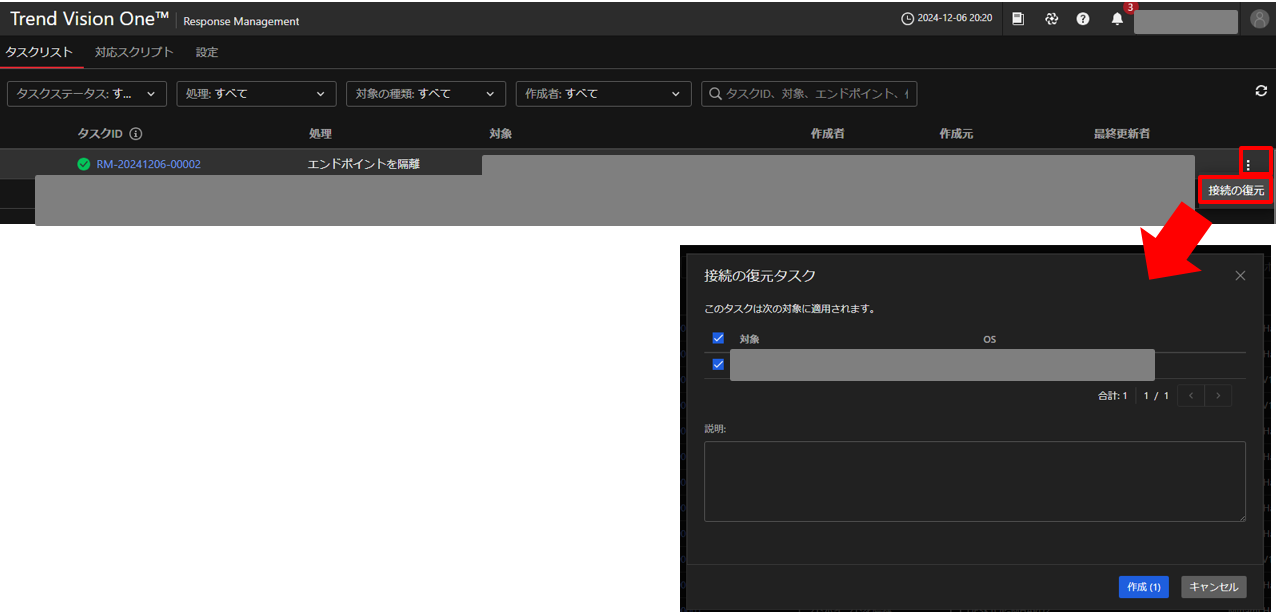Click the エンドポイントを隔離 cell
Screen dimensions: 1276x614
click(x=363, y=164)
